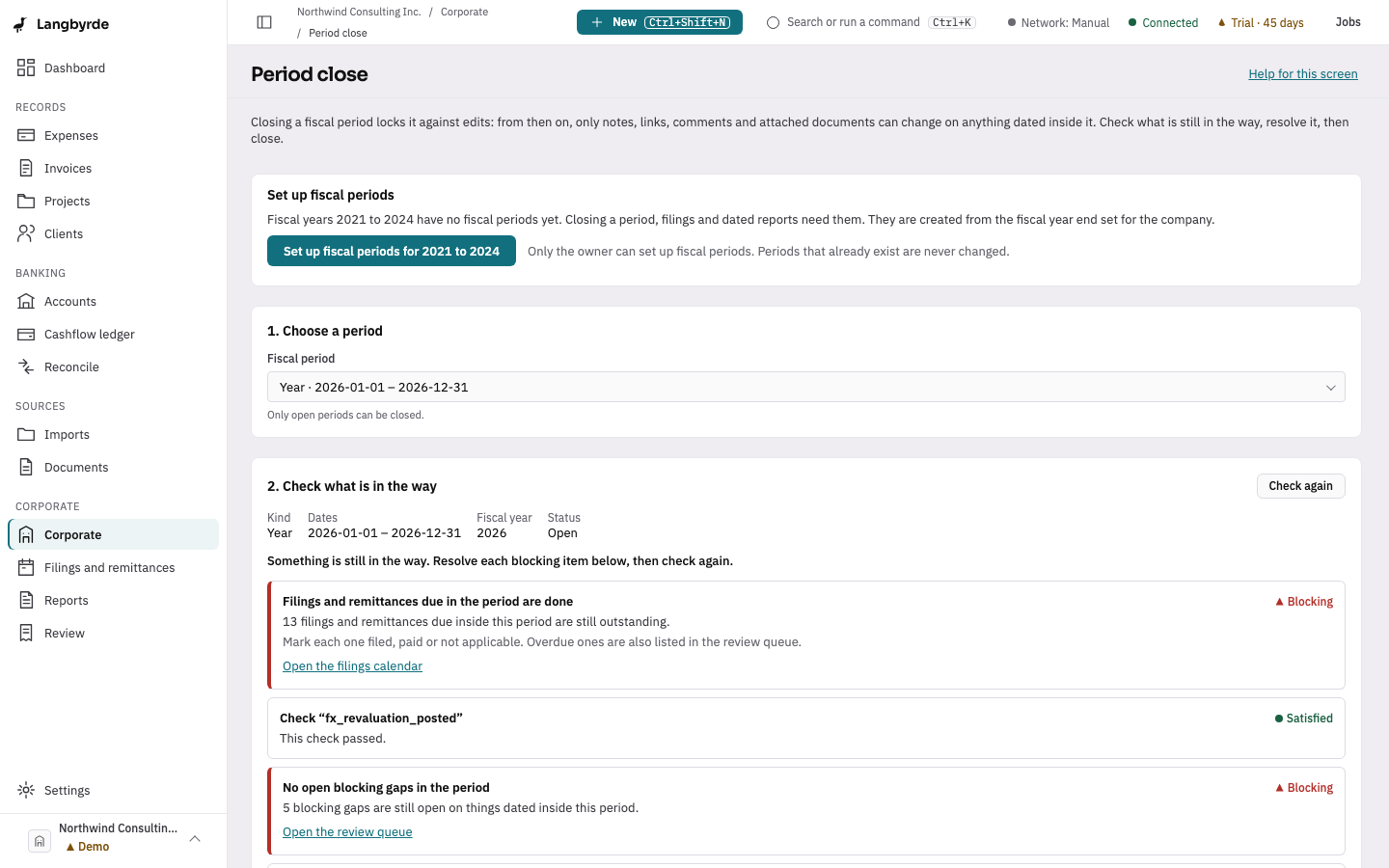Viewport: 1389px width, 868px height.
Task: Click the Imports folder icon
Action: (x=26, y=434)
